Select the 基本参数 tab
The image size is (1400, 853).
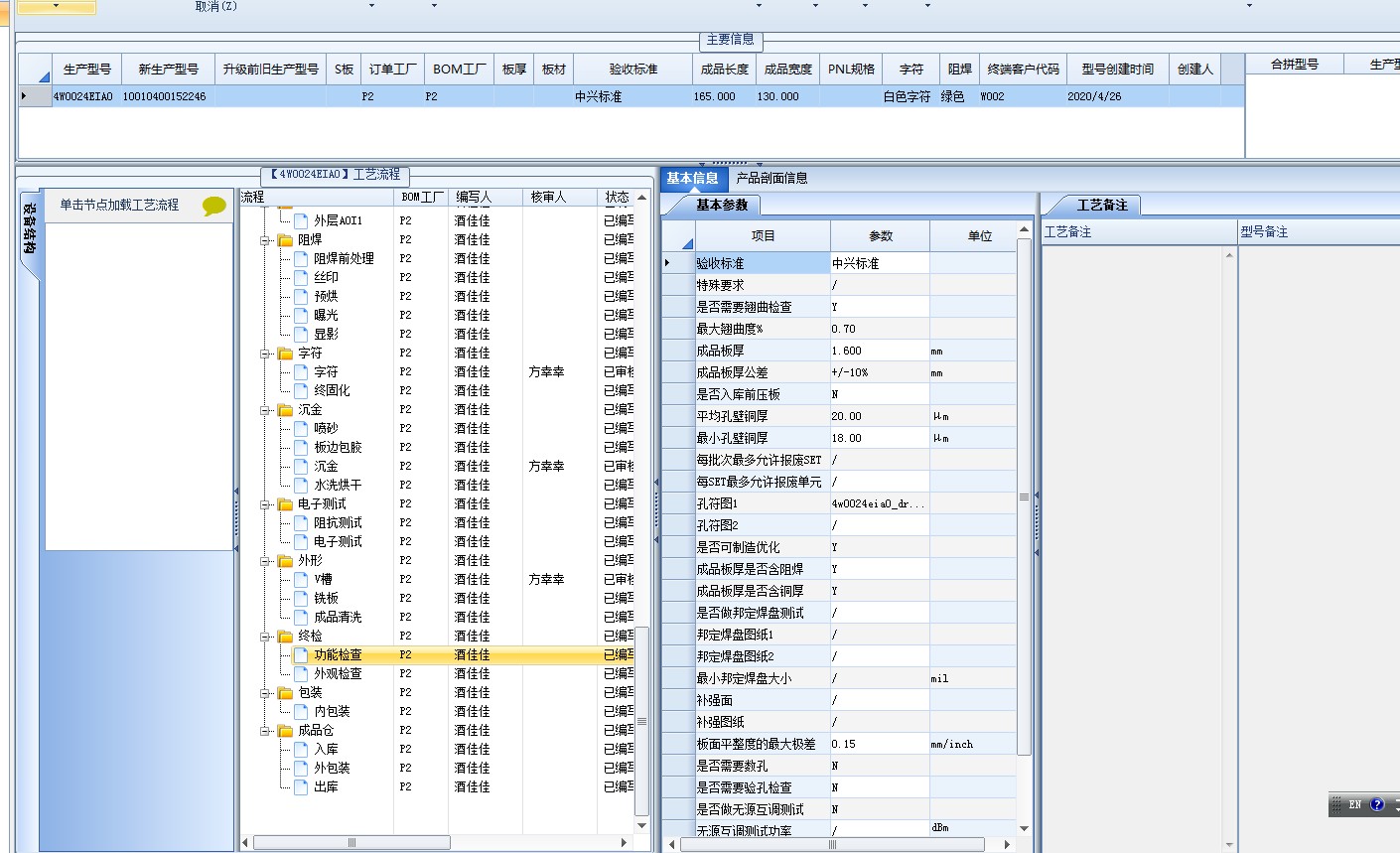722,205
